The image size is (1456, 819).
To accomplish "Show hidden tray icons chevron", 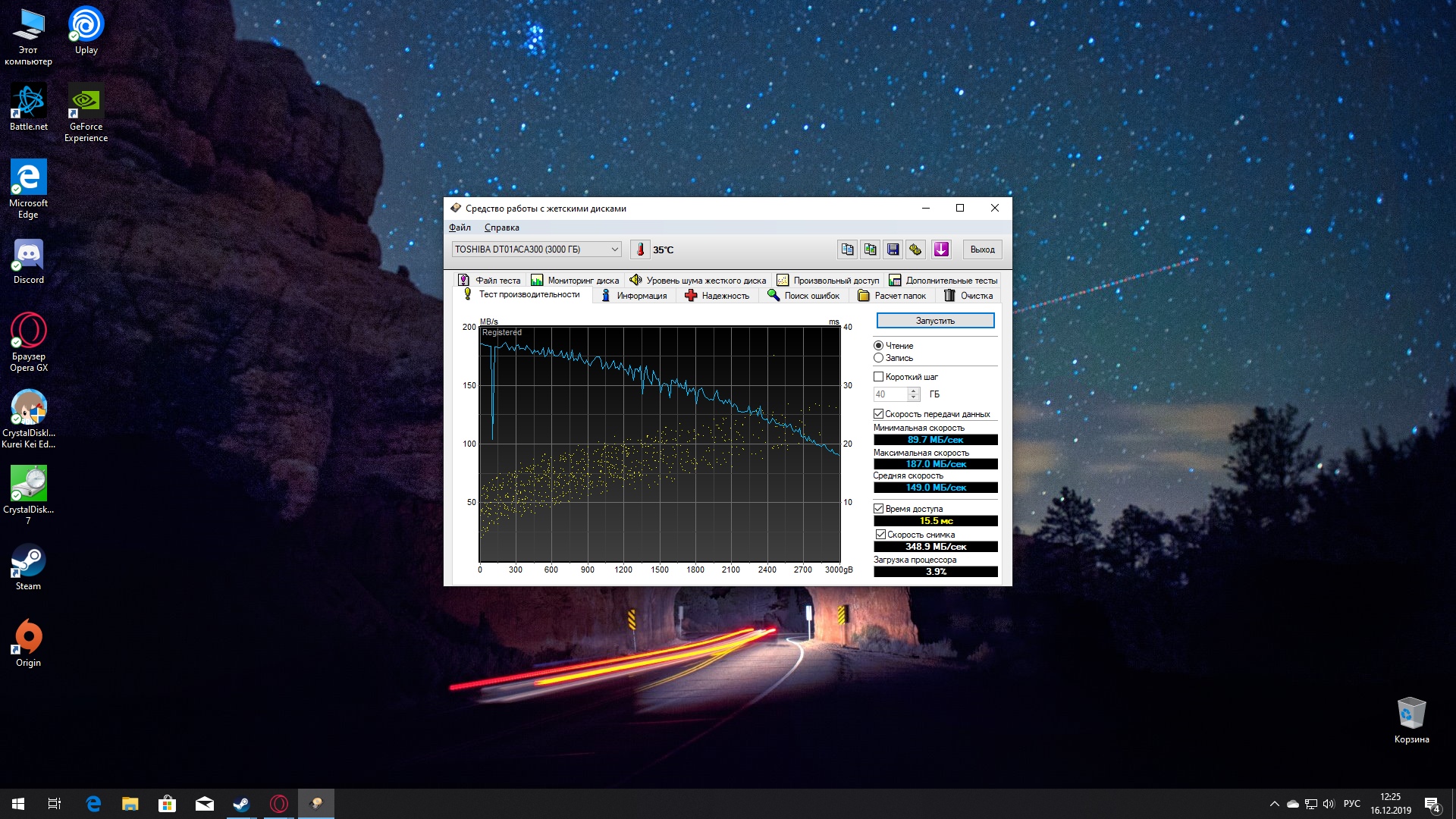I will [x=1274, y=804].
